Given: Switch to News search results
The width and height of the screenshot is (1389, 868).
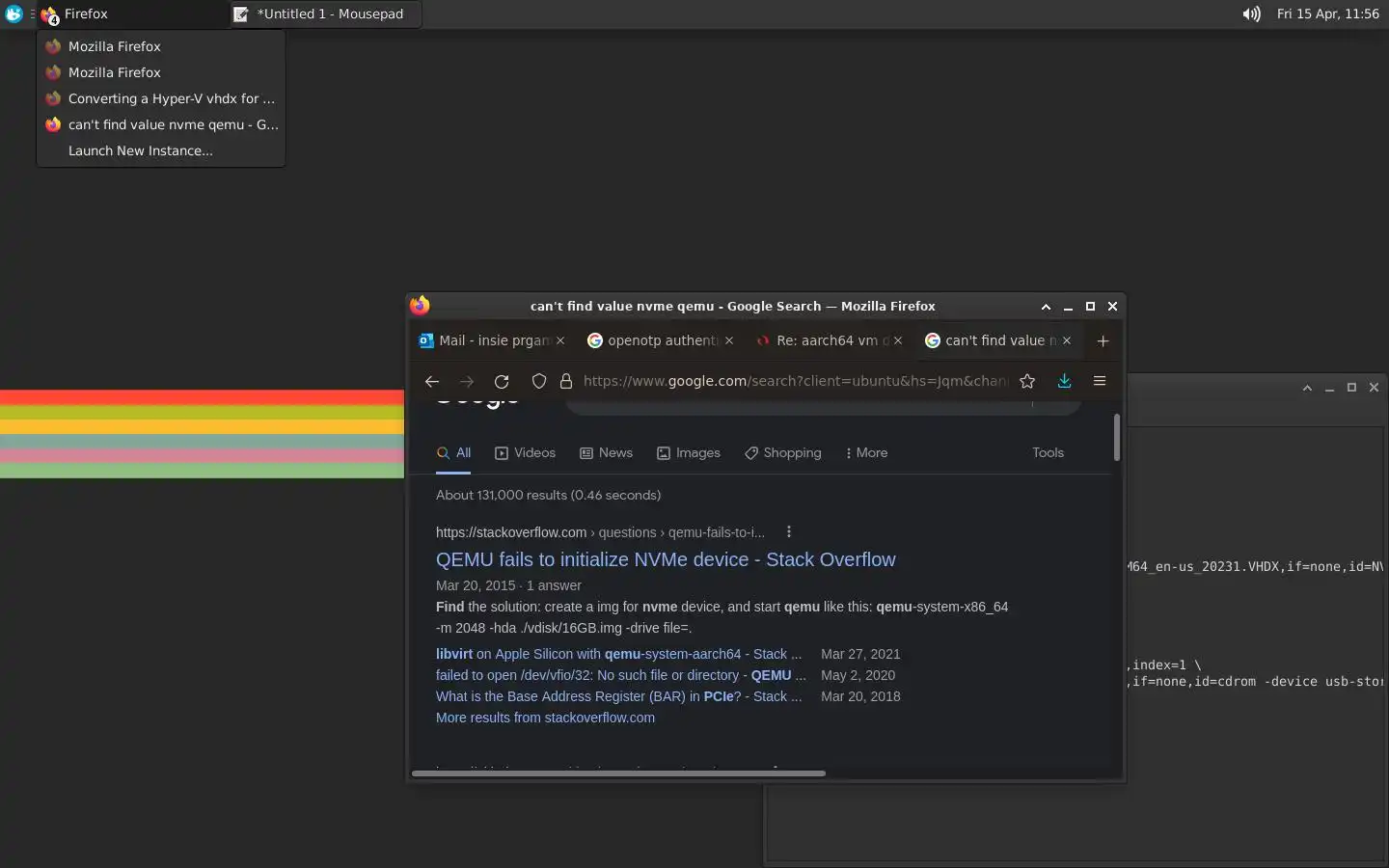Looking at the screenshot, I should [606, 452].
